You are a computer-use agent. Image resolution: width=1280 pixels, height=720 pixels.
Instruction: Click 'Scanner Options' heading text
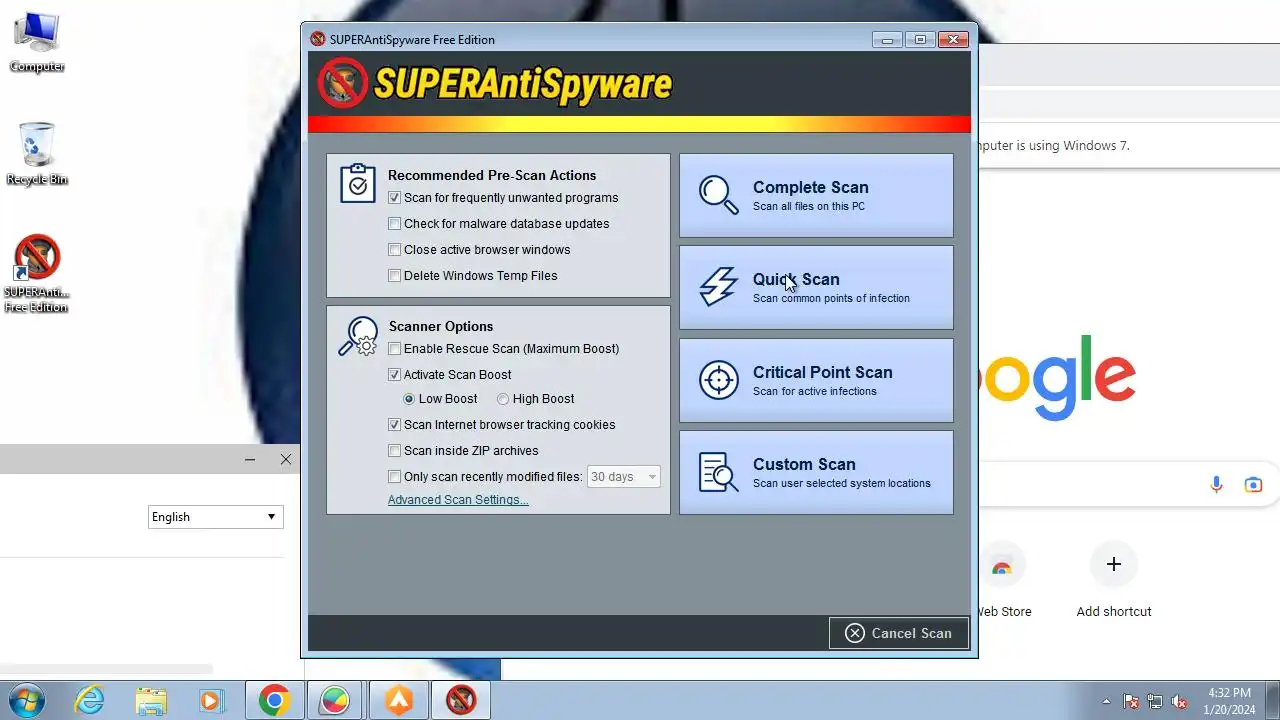pyautogui.click(x=441, y=327)
